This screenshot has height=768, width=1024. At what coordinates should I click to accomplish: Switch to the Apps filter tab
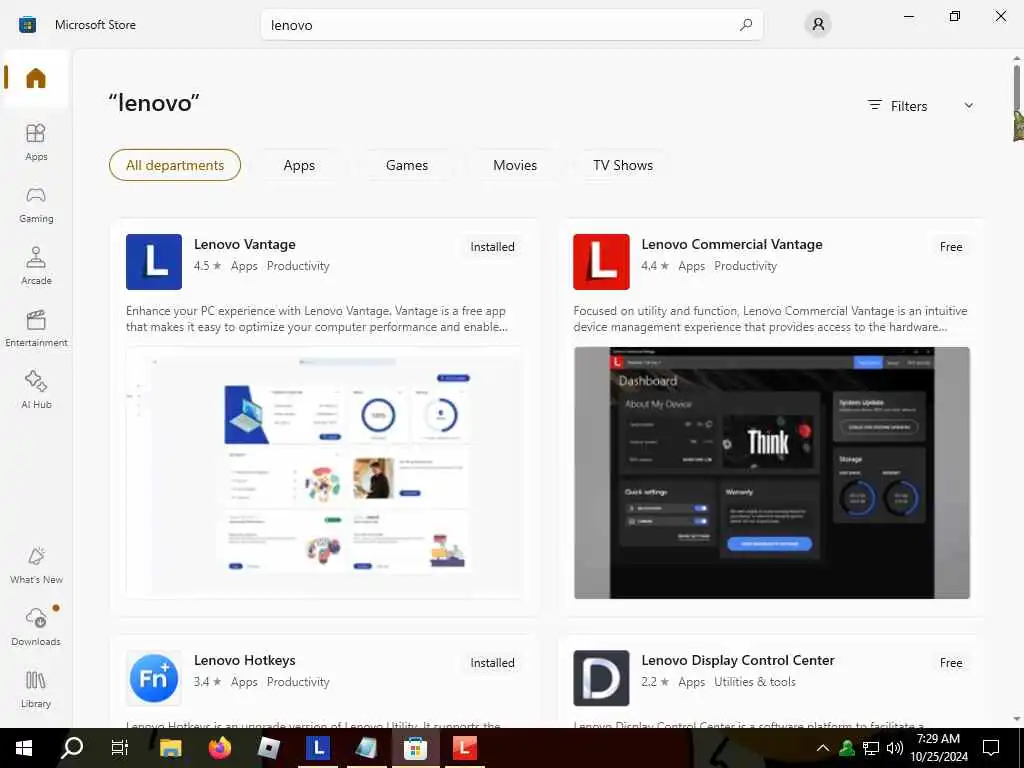(299, 165)
